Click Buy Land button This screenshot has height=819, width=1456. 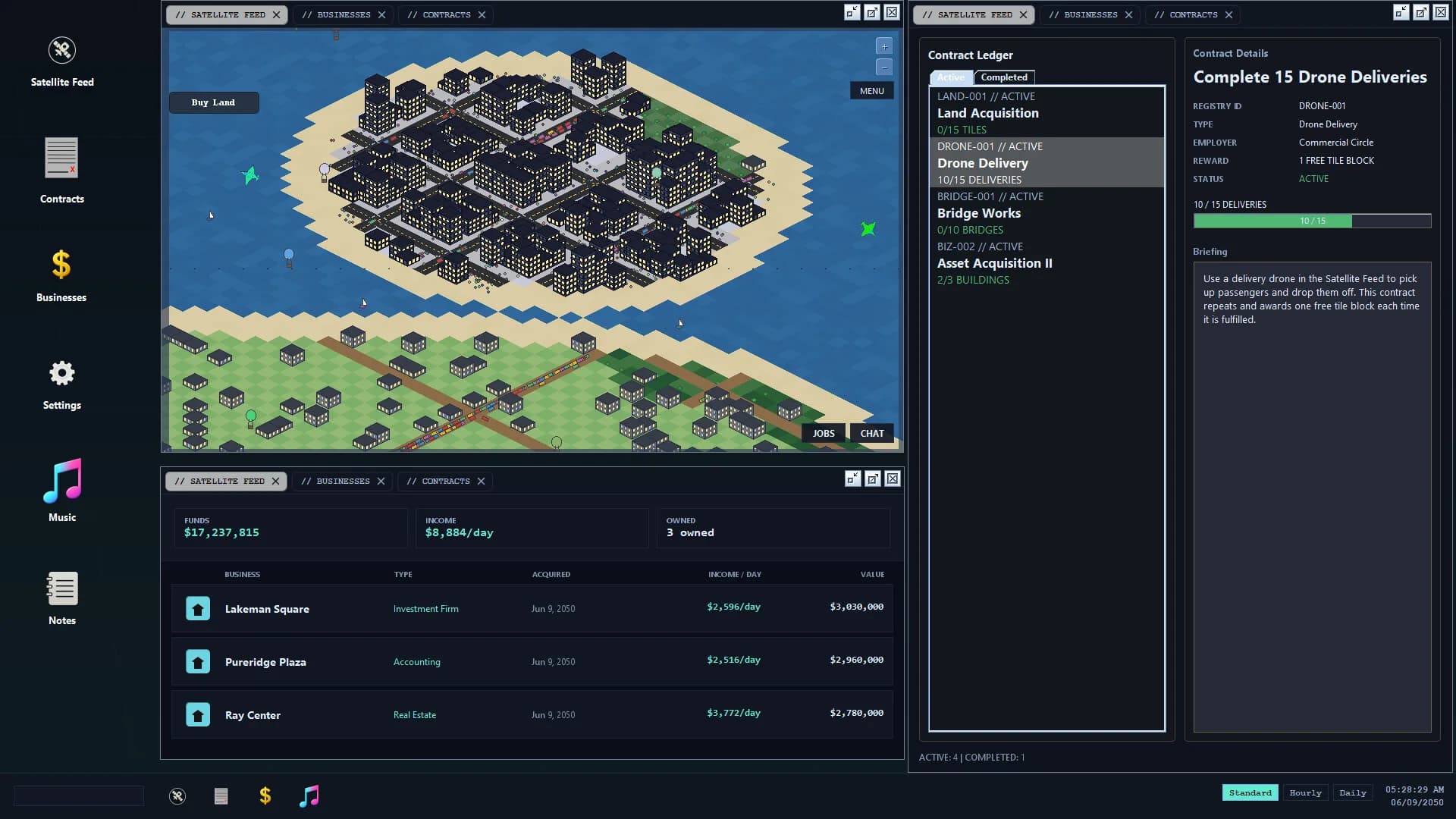click(213, 102)
